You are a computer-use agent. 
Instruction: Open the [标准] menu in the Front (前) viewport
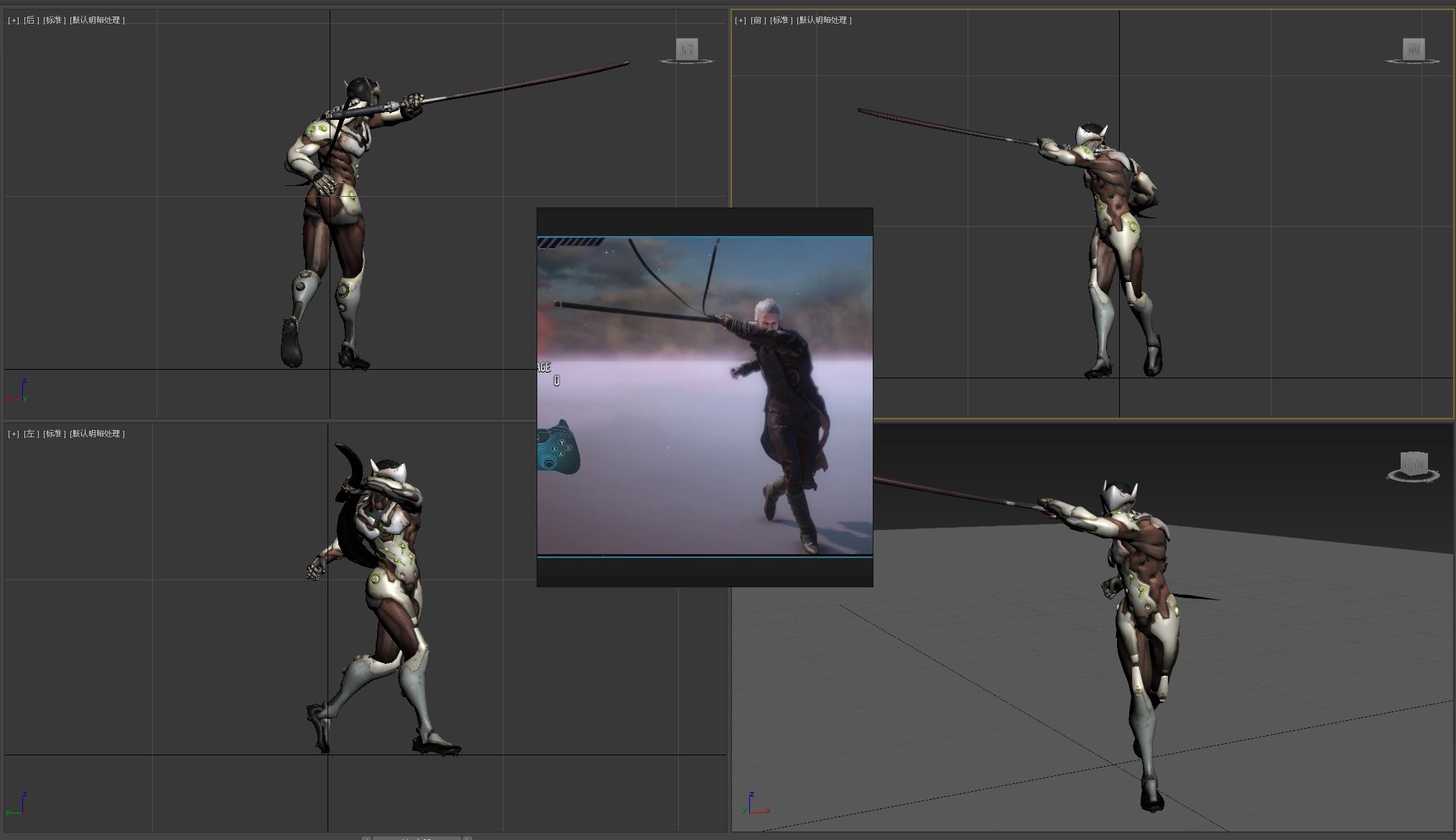point(782,20)
